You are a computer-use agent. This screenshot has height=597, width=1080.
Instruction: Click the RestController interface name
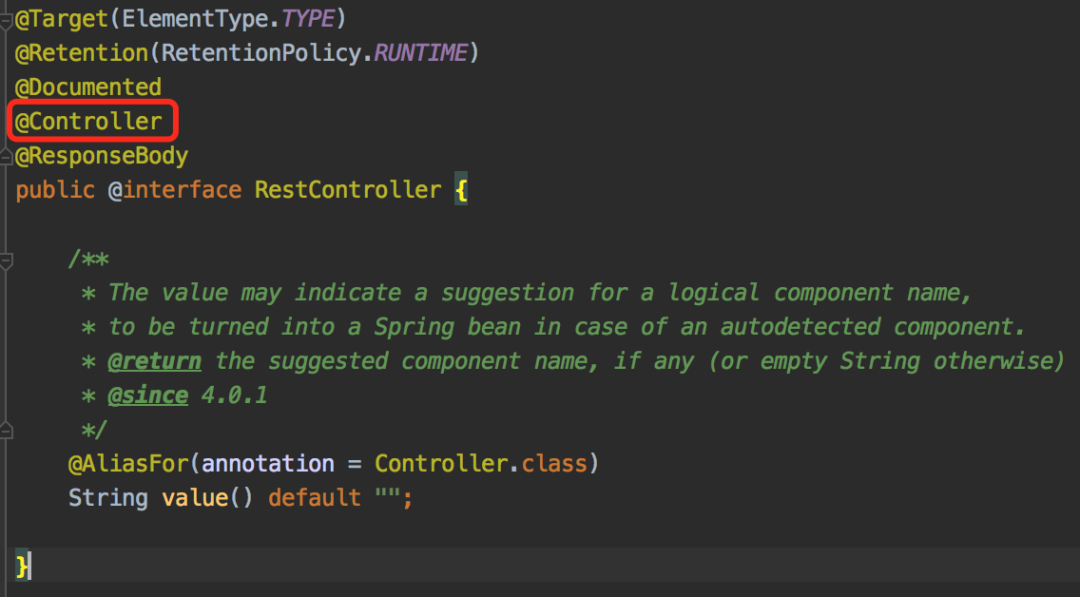348,190
